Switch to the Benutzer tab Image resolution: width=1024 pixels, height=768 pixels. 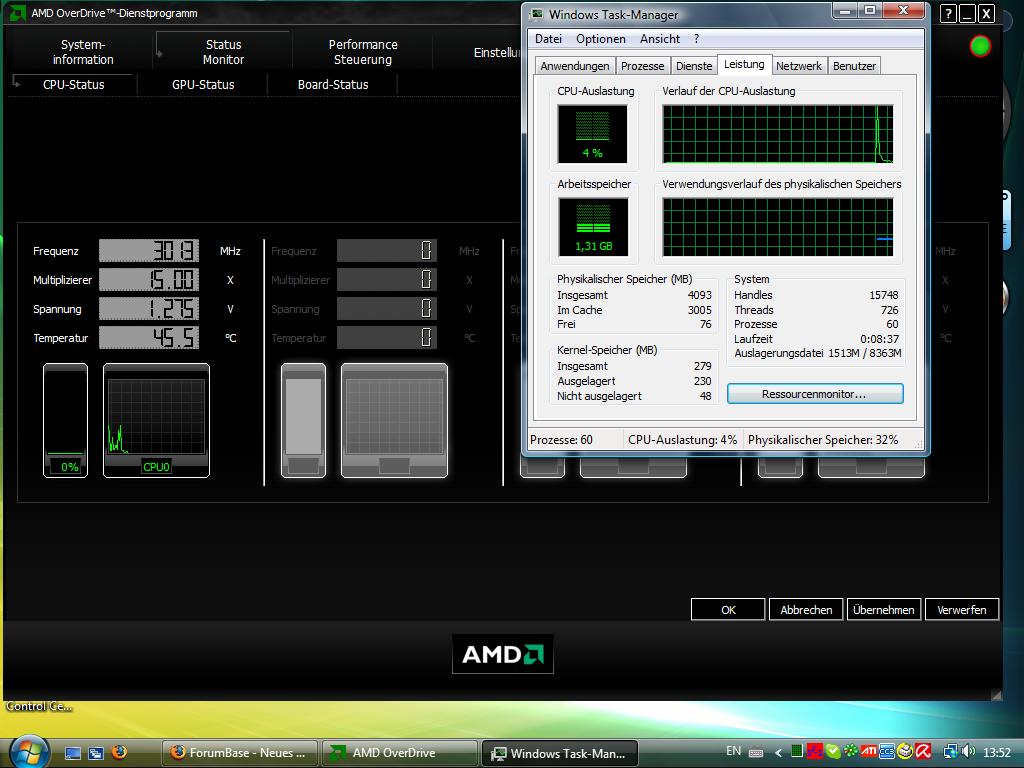click(854, 66)
